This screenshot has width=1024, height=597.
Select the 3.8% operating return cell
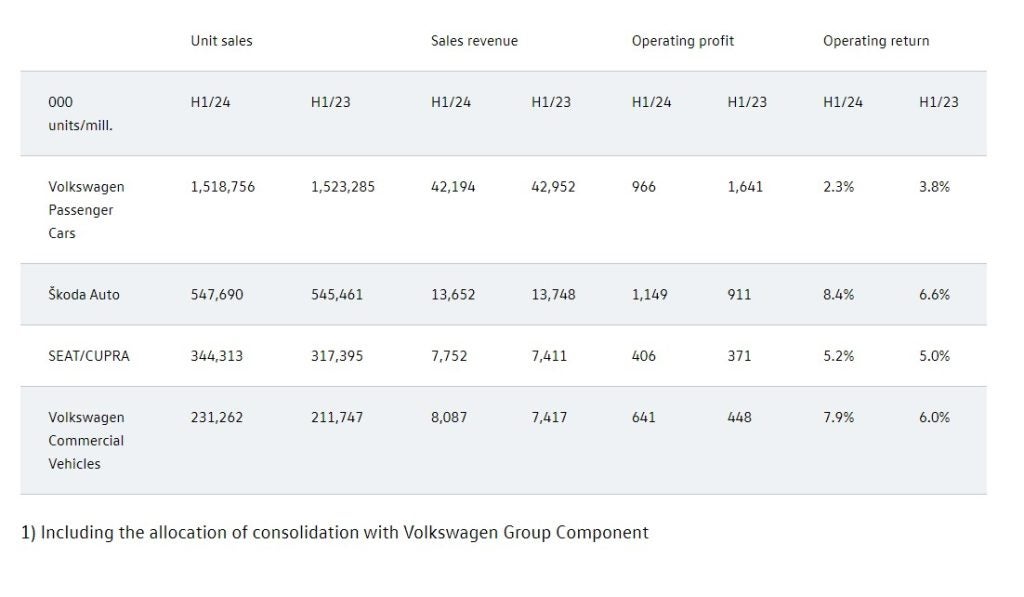934,187
